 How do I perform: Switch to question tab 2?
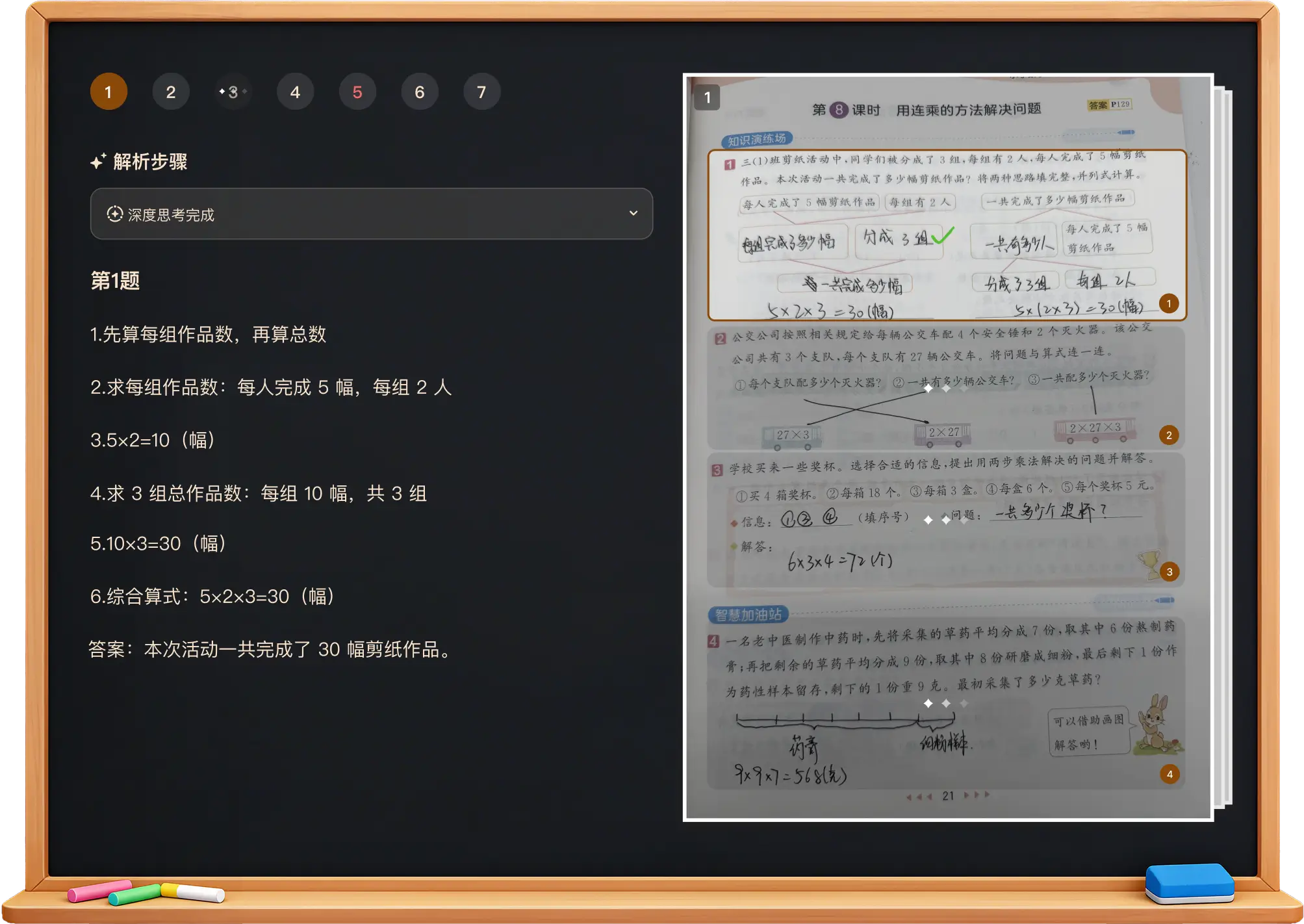(x=171, y=92)
